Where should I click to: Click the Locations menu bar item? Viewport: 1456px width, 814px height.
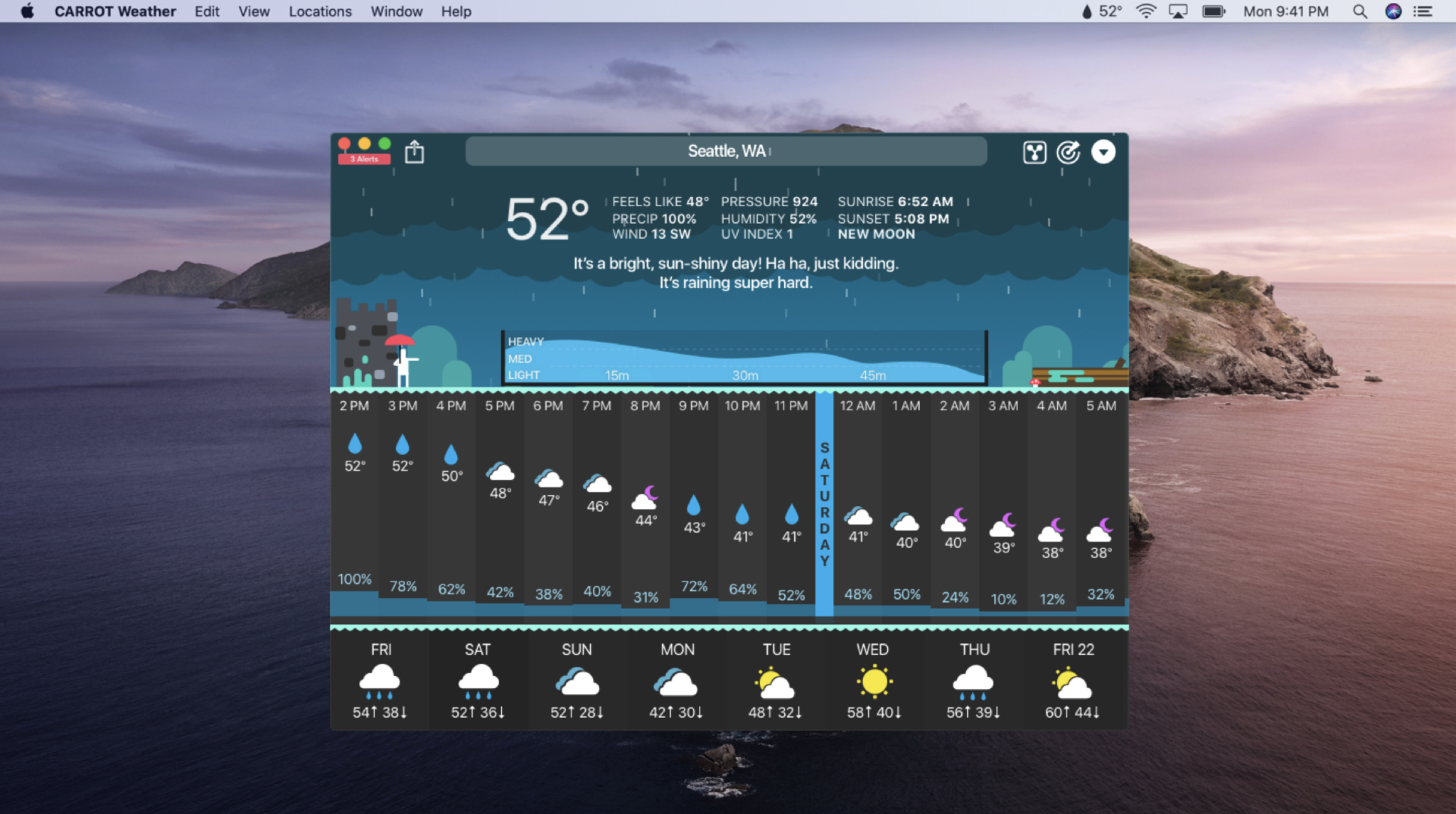pyautogui.click(x=318, y=11)
